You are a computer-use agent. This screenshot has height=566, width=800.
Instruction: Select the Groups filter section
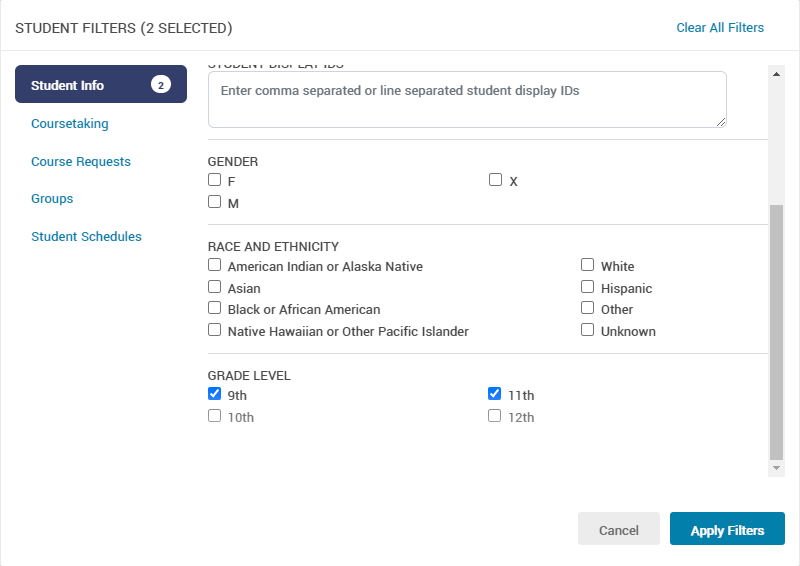point(52,198)
